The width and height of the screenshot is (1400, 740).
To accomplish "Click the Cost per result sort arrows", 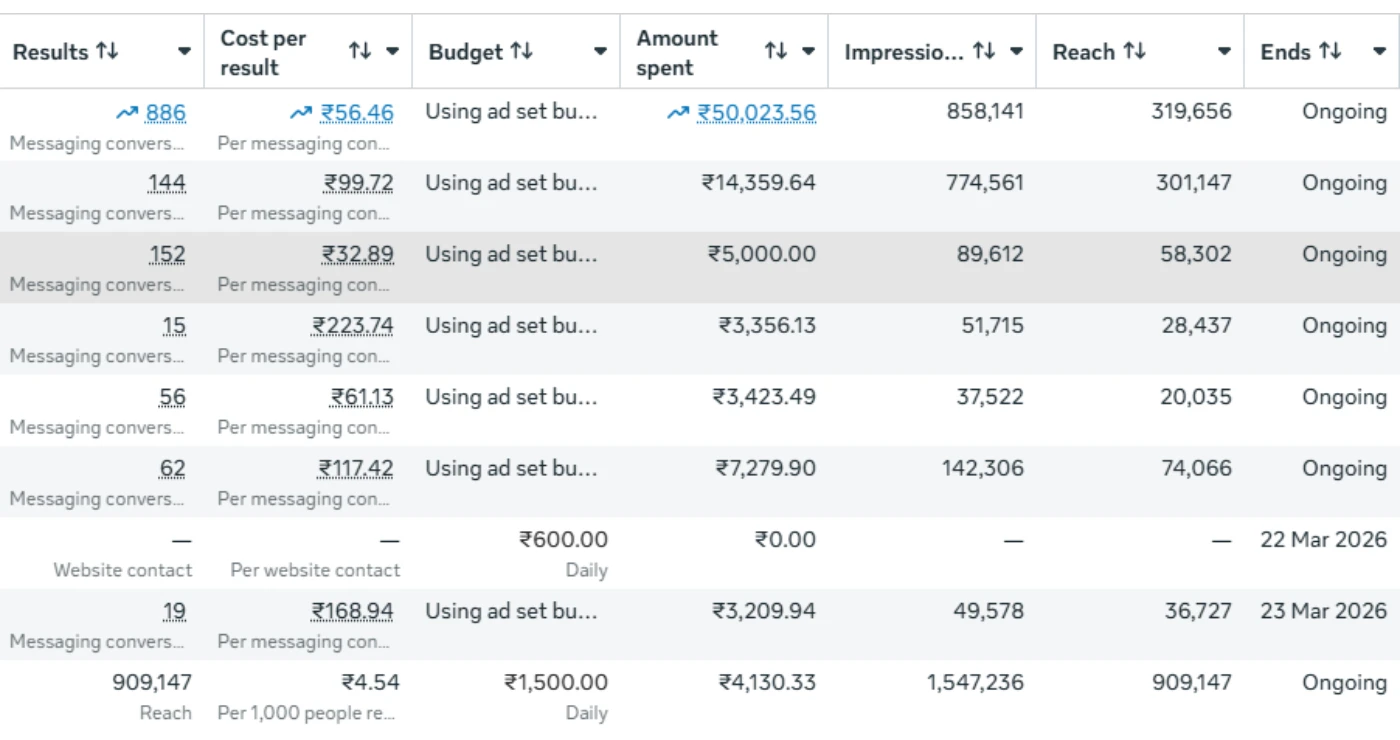I will (x=360, y=51).
